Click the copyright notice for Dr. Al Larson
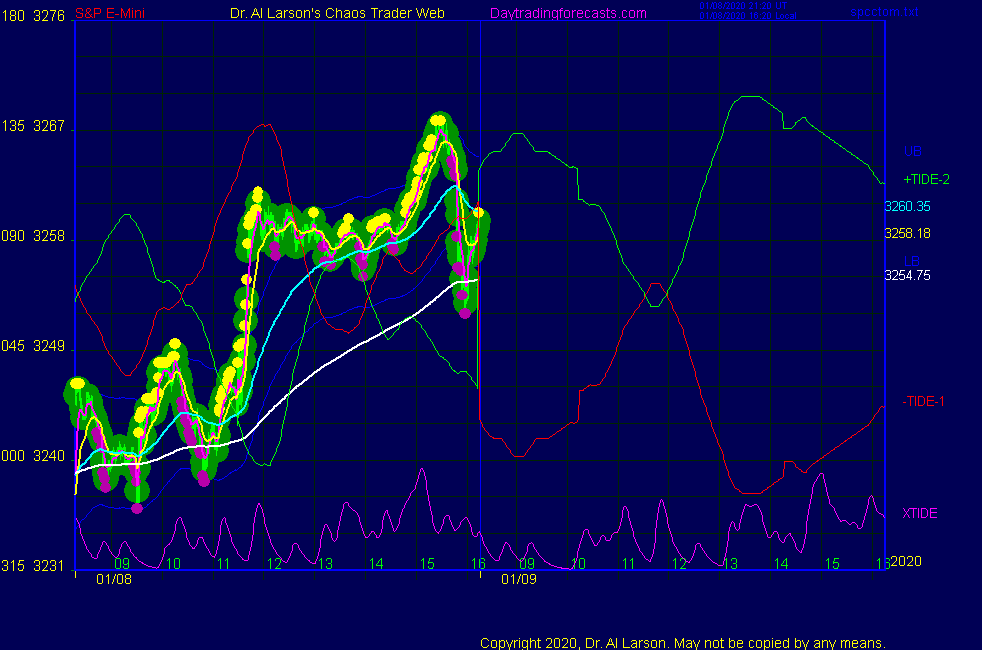982x650 pixels. click(683, 643)
